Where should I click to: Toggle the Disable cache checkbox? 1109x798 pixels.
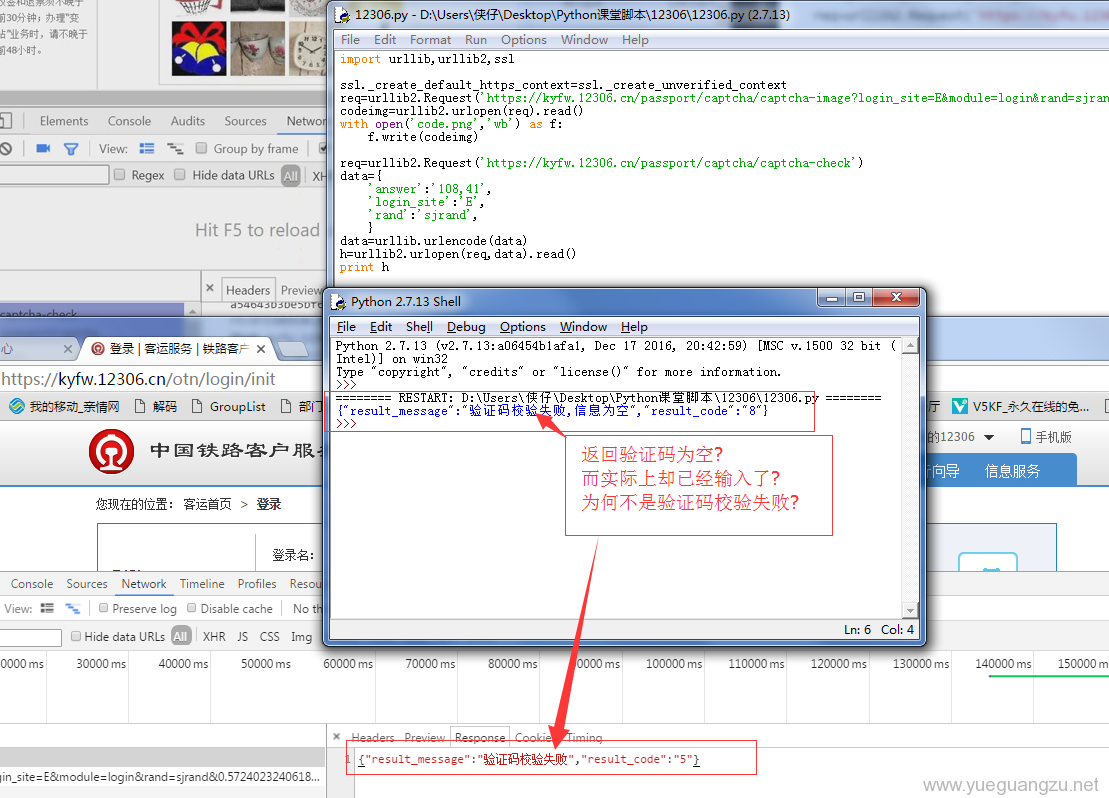(x=192, y=608)
